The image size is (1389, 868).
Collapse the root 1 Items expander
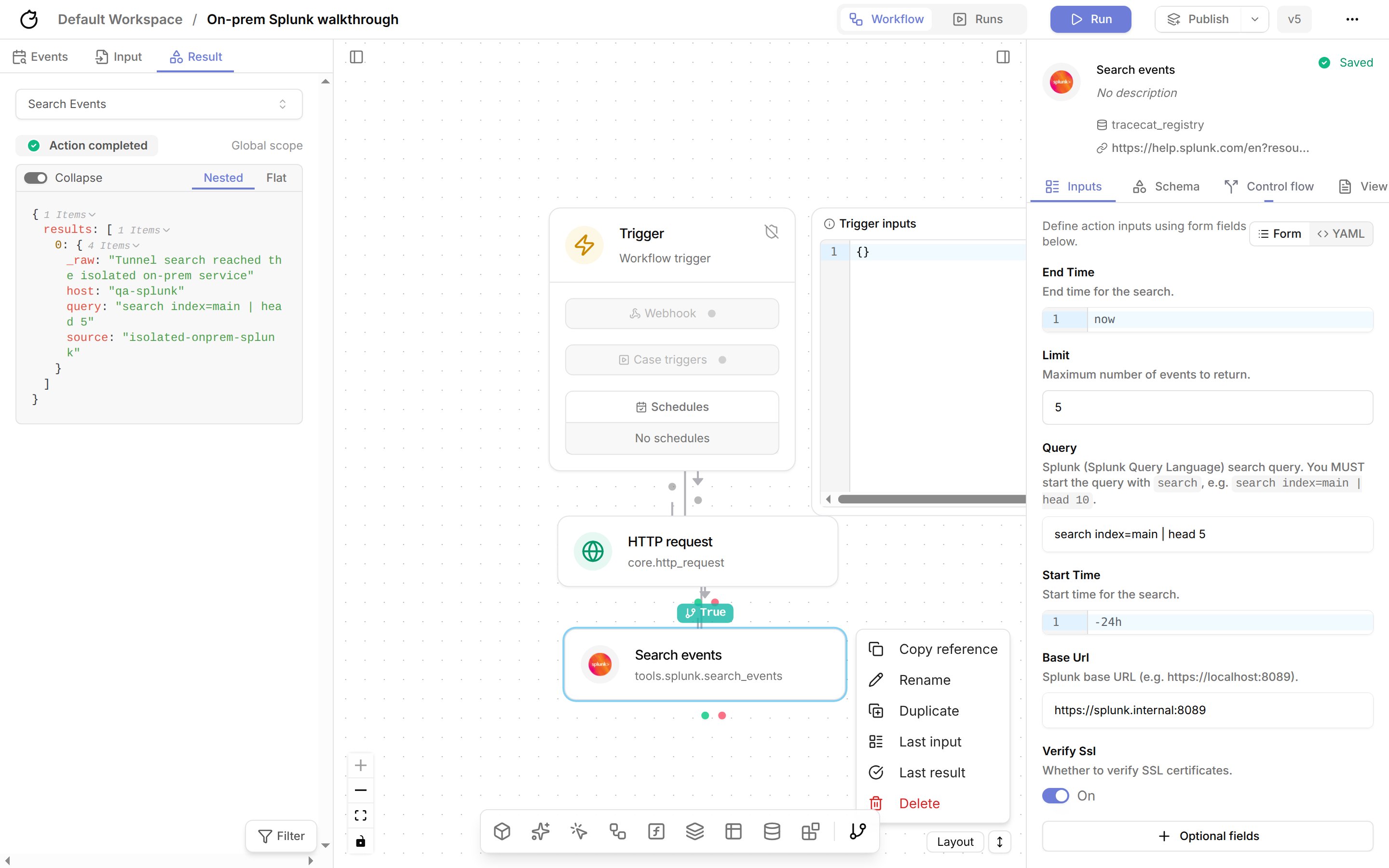point(69,215)
